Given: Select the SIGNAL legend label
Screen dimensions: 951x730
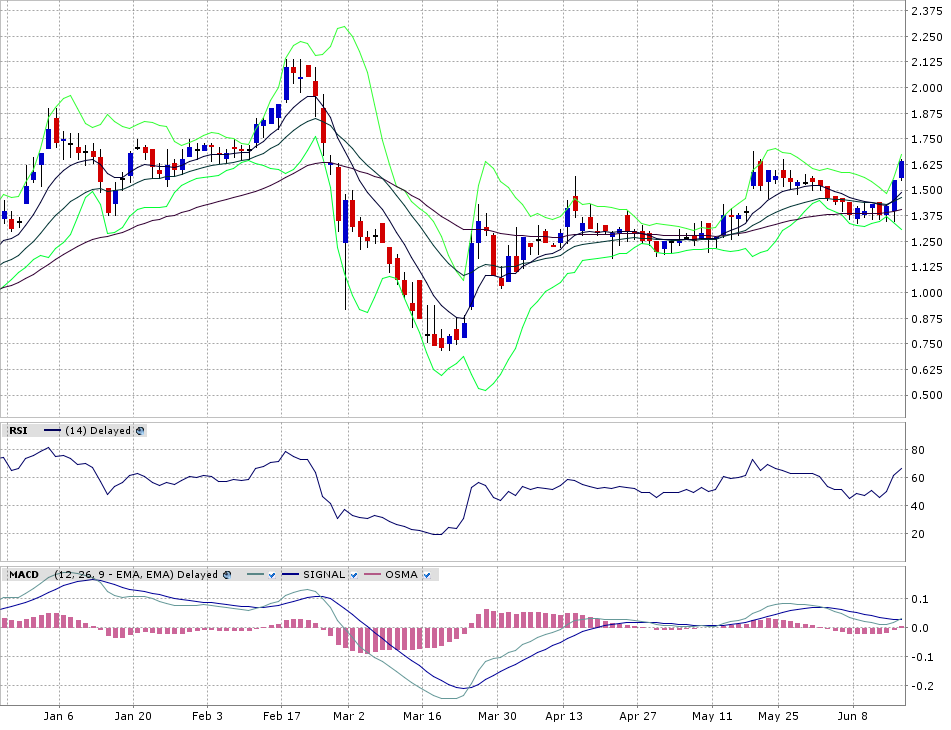Looking at the screenshot, I should pos(324,575).
